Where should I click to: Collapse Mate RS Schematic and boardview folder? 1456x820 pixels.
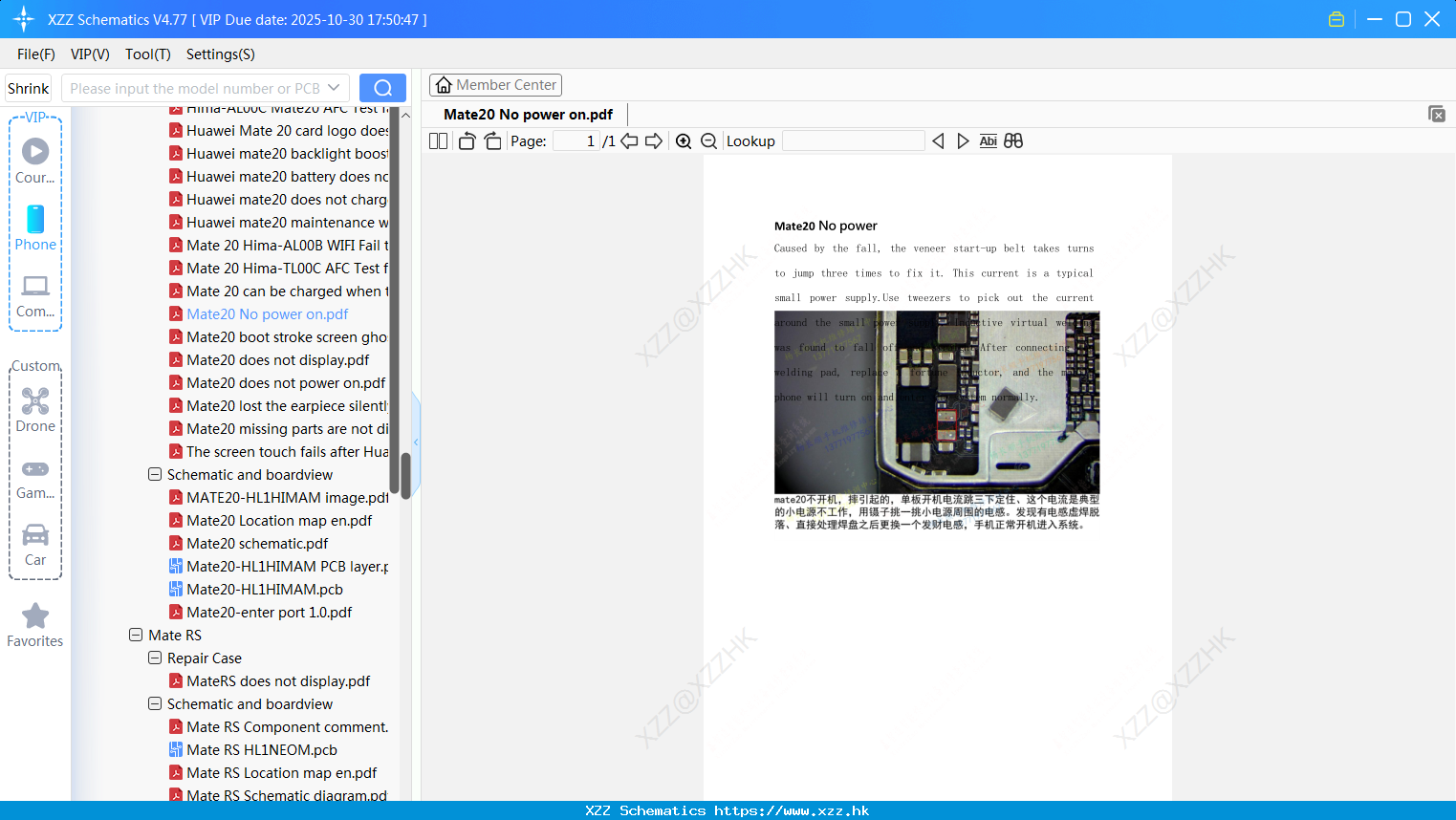(x=155, y=703)
